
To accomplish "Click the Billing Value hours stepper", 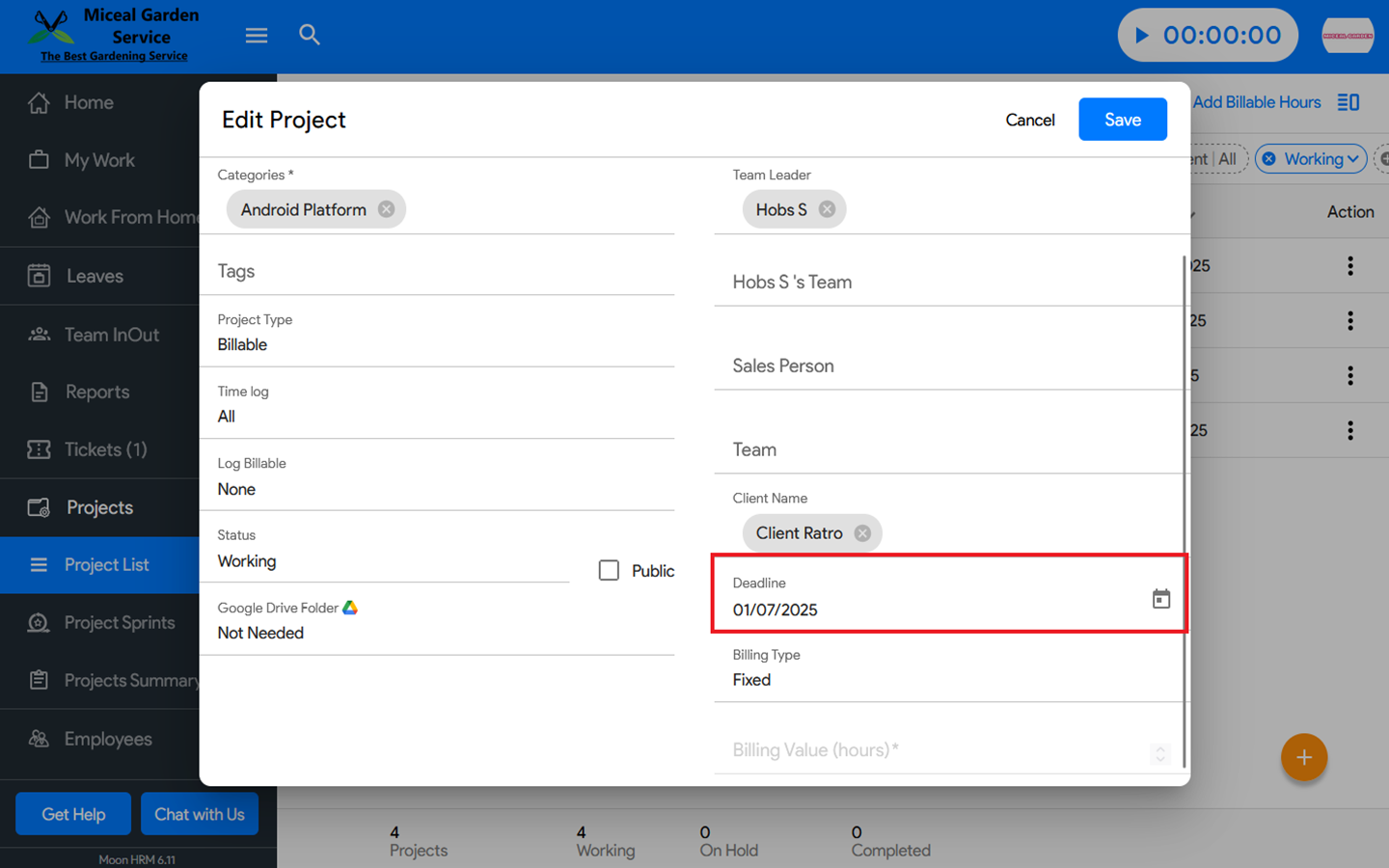I will (x=1160, y=753).
